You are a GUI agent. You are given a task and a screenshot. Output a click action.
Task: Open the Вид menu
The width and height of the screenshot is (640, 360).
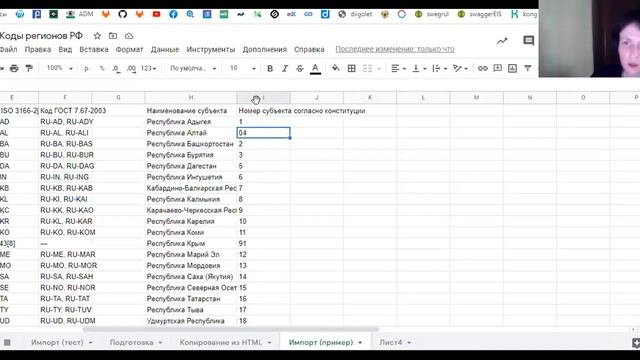(65, 49)
